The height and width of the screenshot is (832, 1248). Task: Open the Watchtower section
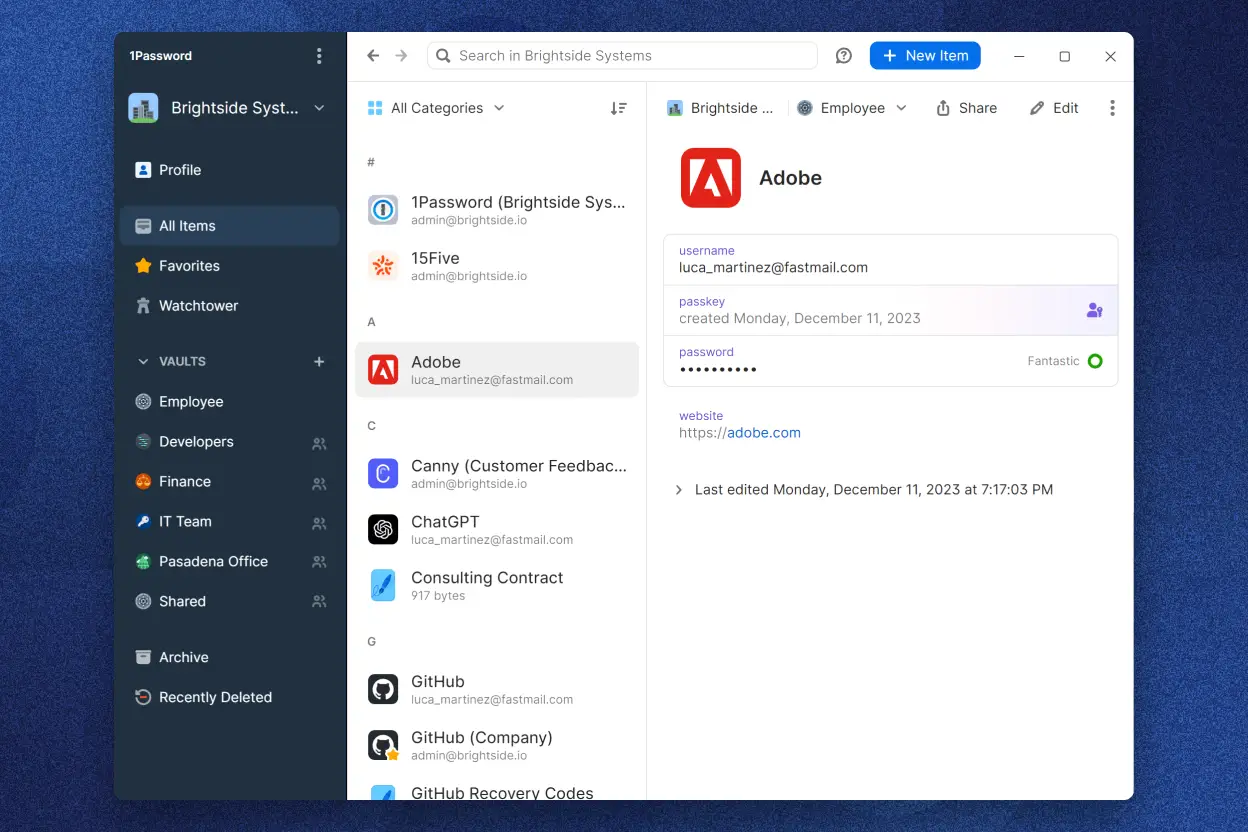196,305
